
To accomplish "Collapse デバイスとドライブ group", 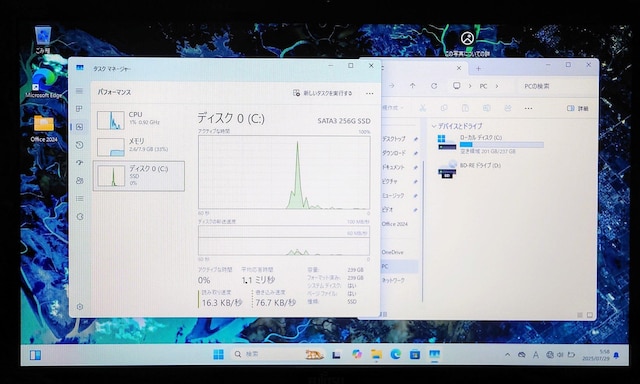I will [434, 126].
